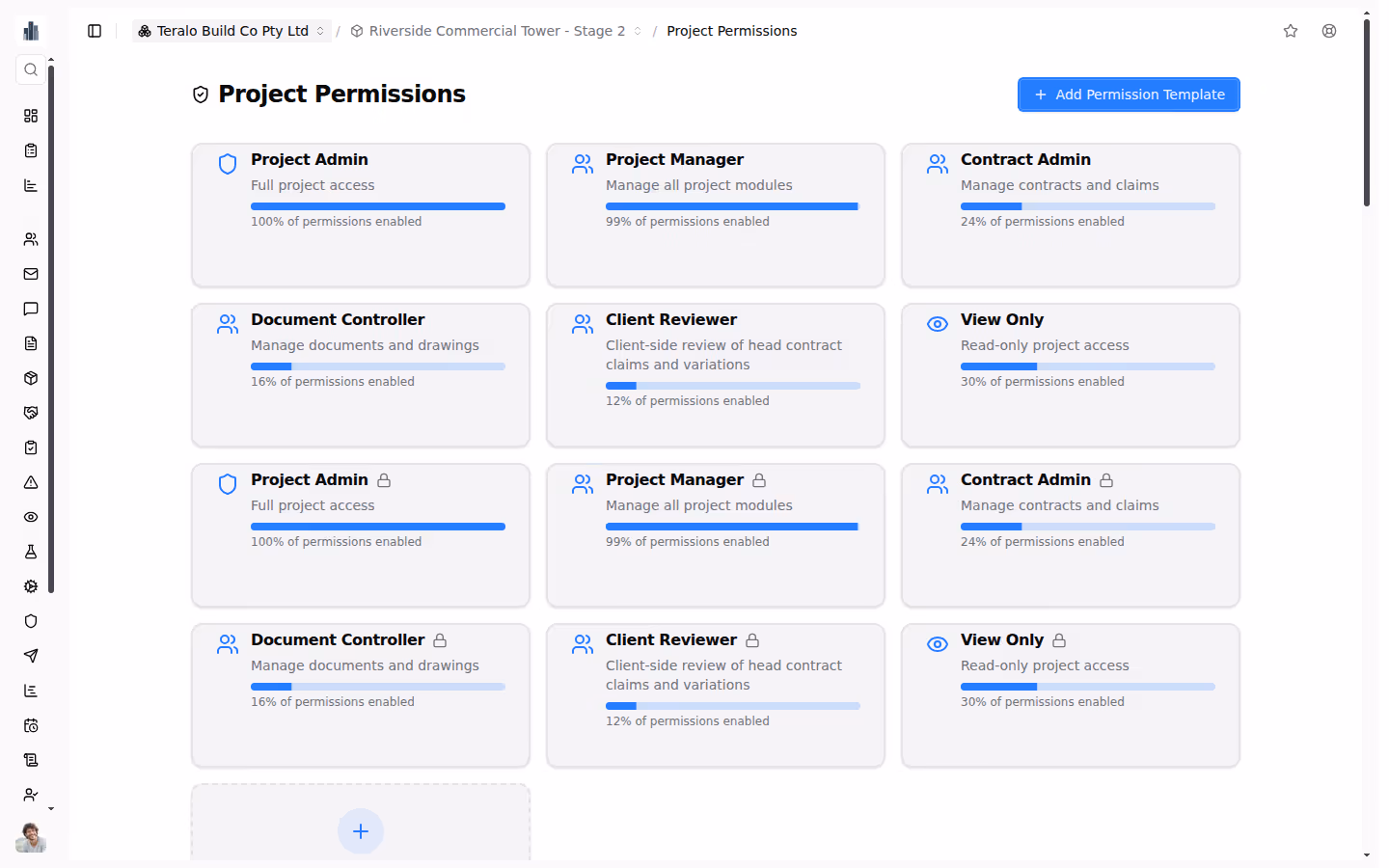Click the lock icon beside Project Admin

[x=384, y=480]
